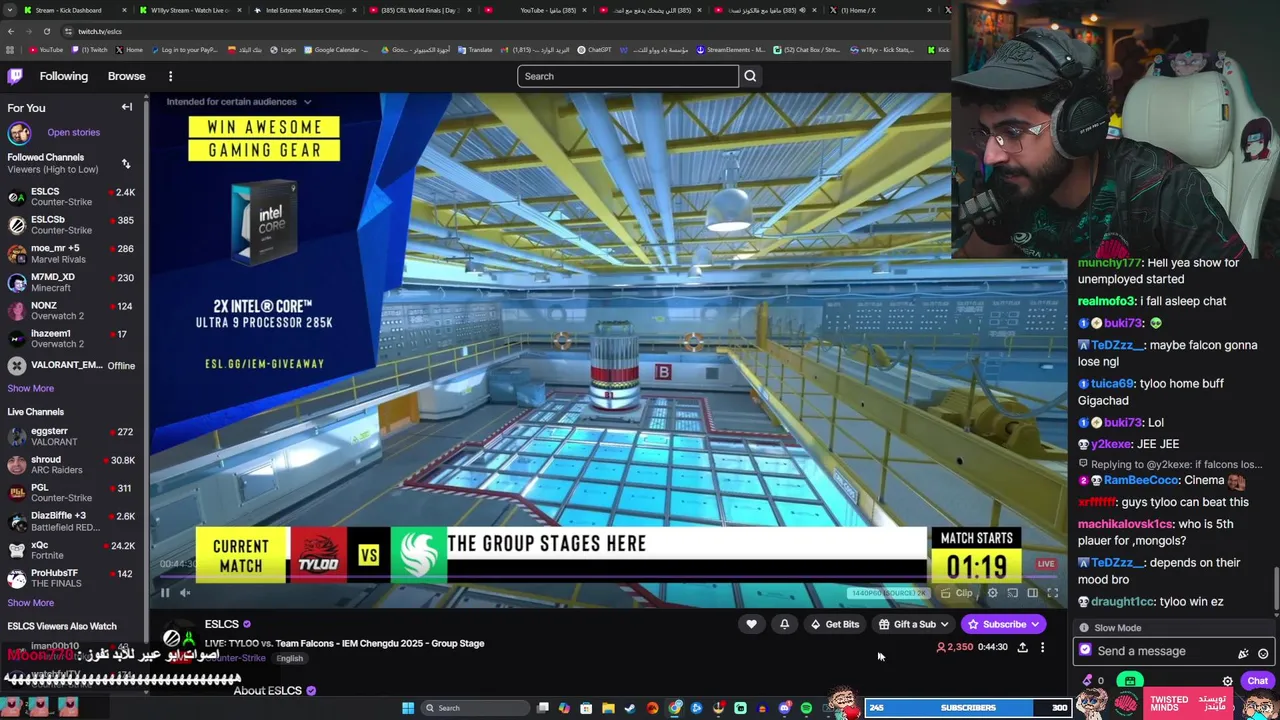Image resolution: width=1280 pixels, height=720 pixels.
Task: Open Windows Start menu
Action: click(408, 708)
